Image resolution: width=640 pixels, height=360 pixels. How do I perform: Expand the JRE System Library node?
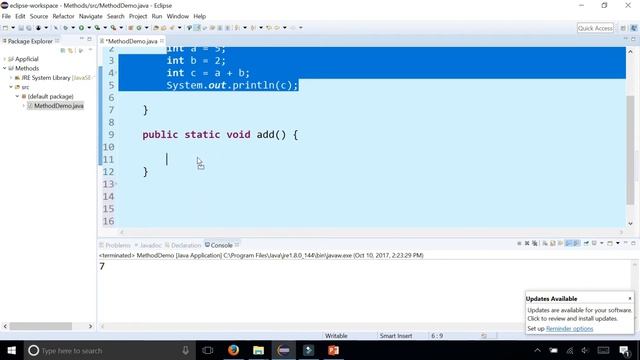point(11,78)
